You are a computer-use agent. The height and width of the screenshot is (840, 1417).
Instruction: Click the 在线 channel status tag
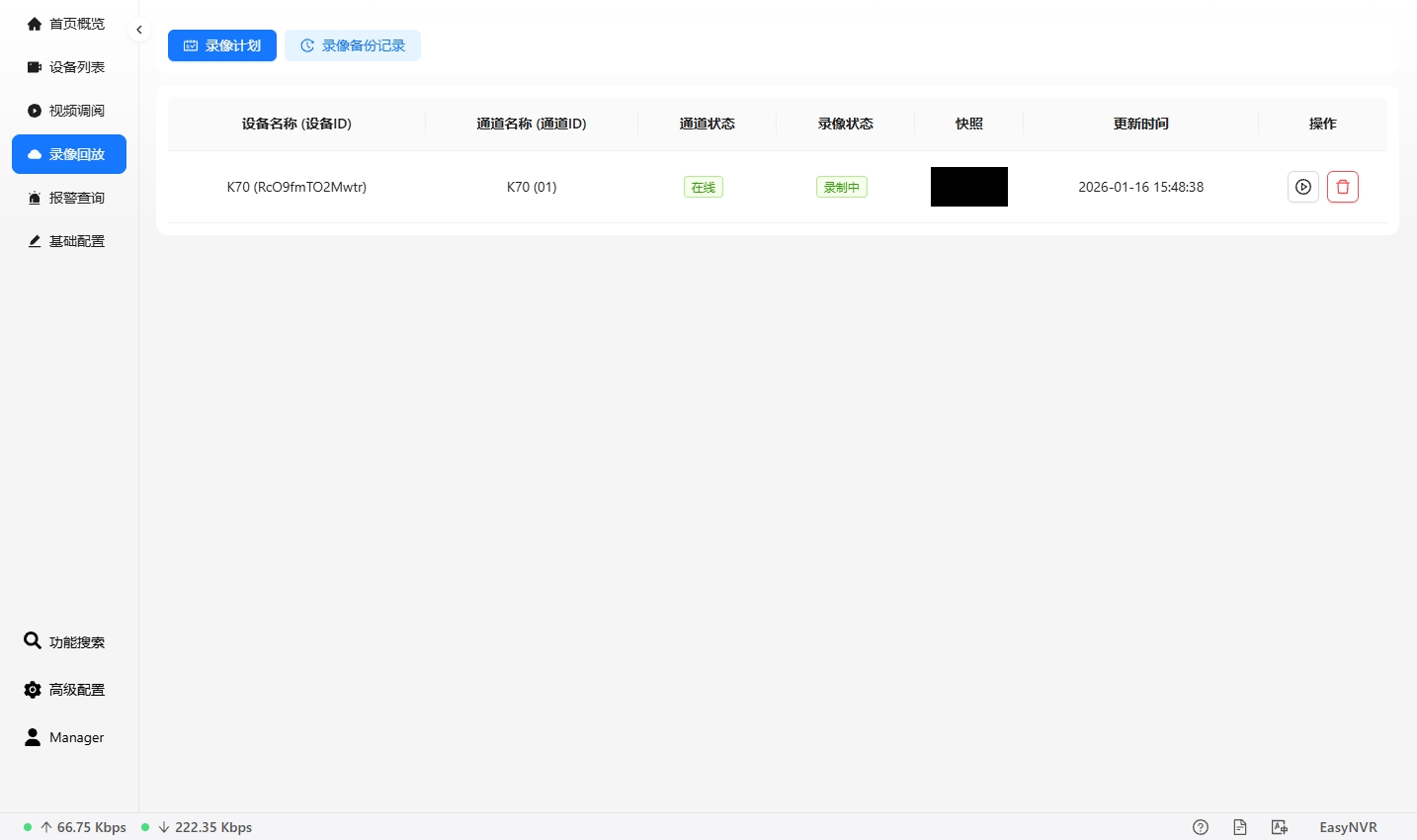click(x=704, y=187)
